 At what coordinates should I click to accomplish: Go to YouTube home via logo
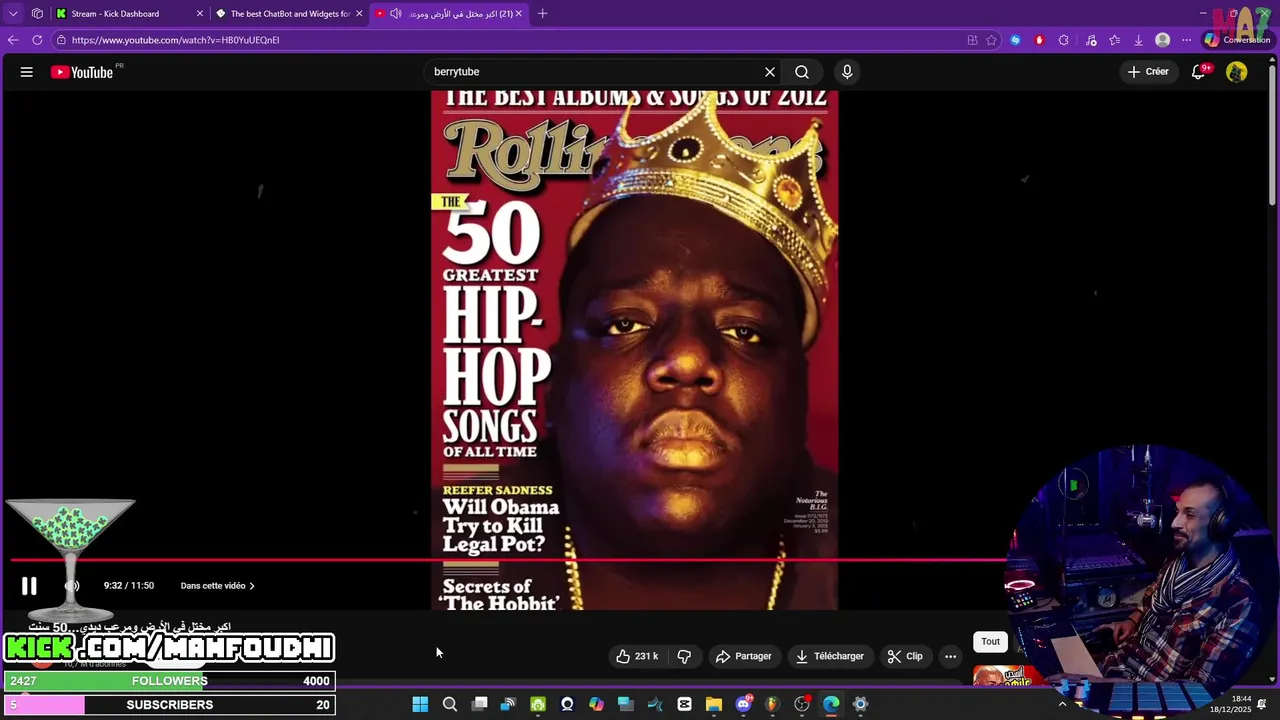[x=82, y=72]
